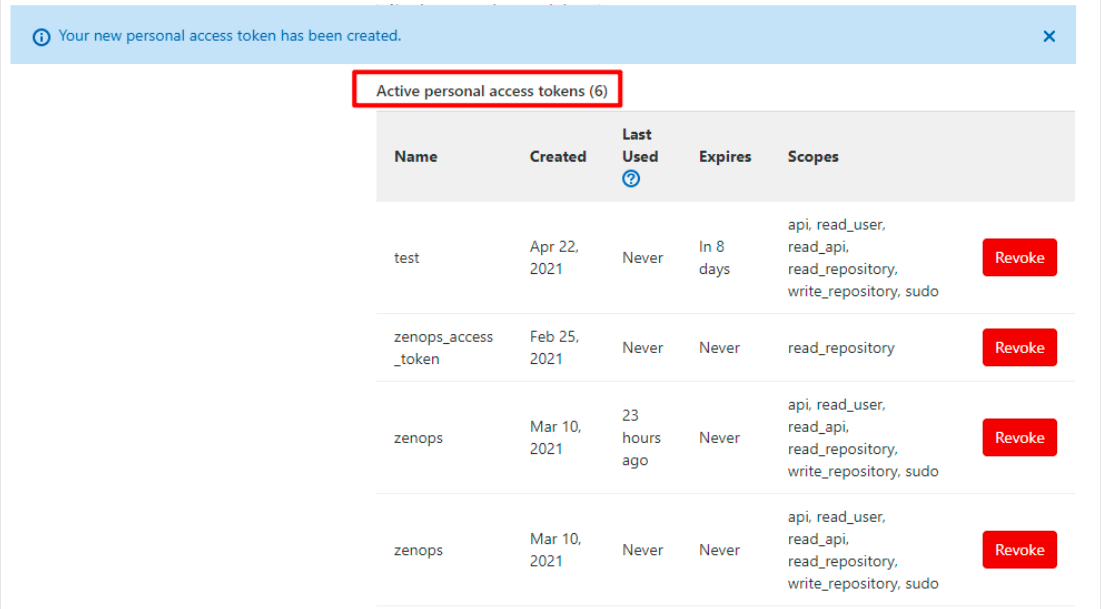Click the '23 hours ago' last used value

click(641, 437)
